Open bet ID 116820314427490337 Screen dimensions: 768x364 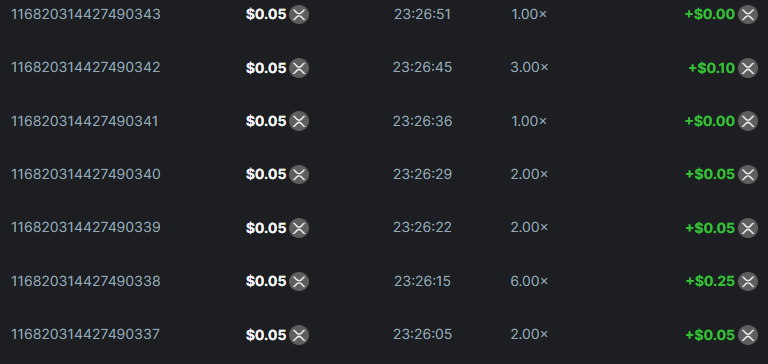(x=85, y=335)
